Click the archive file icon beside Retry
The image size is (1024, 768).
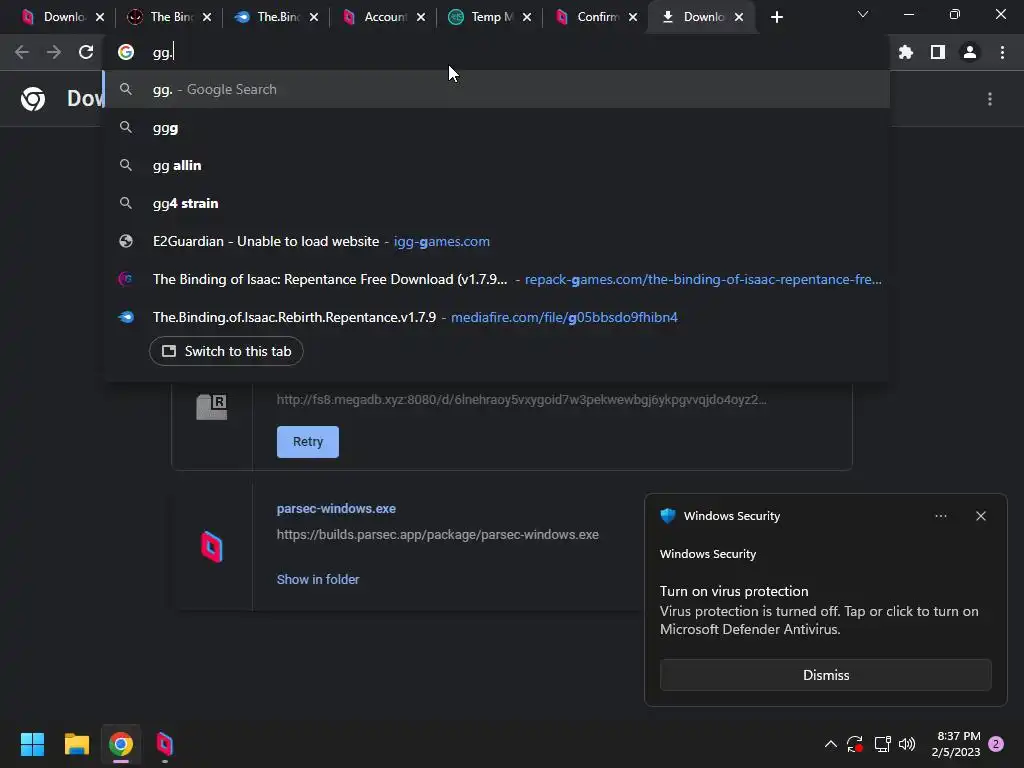point(212,406)
